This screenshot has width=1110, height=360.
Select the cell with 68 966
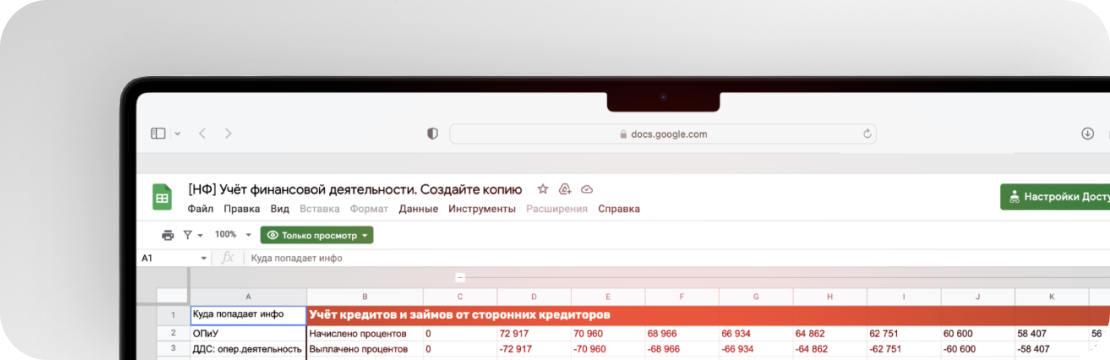tap(682, 333)
